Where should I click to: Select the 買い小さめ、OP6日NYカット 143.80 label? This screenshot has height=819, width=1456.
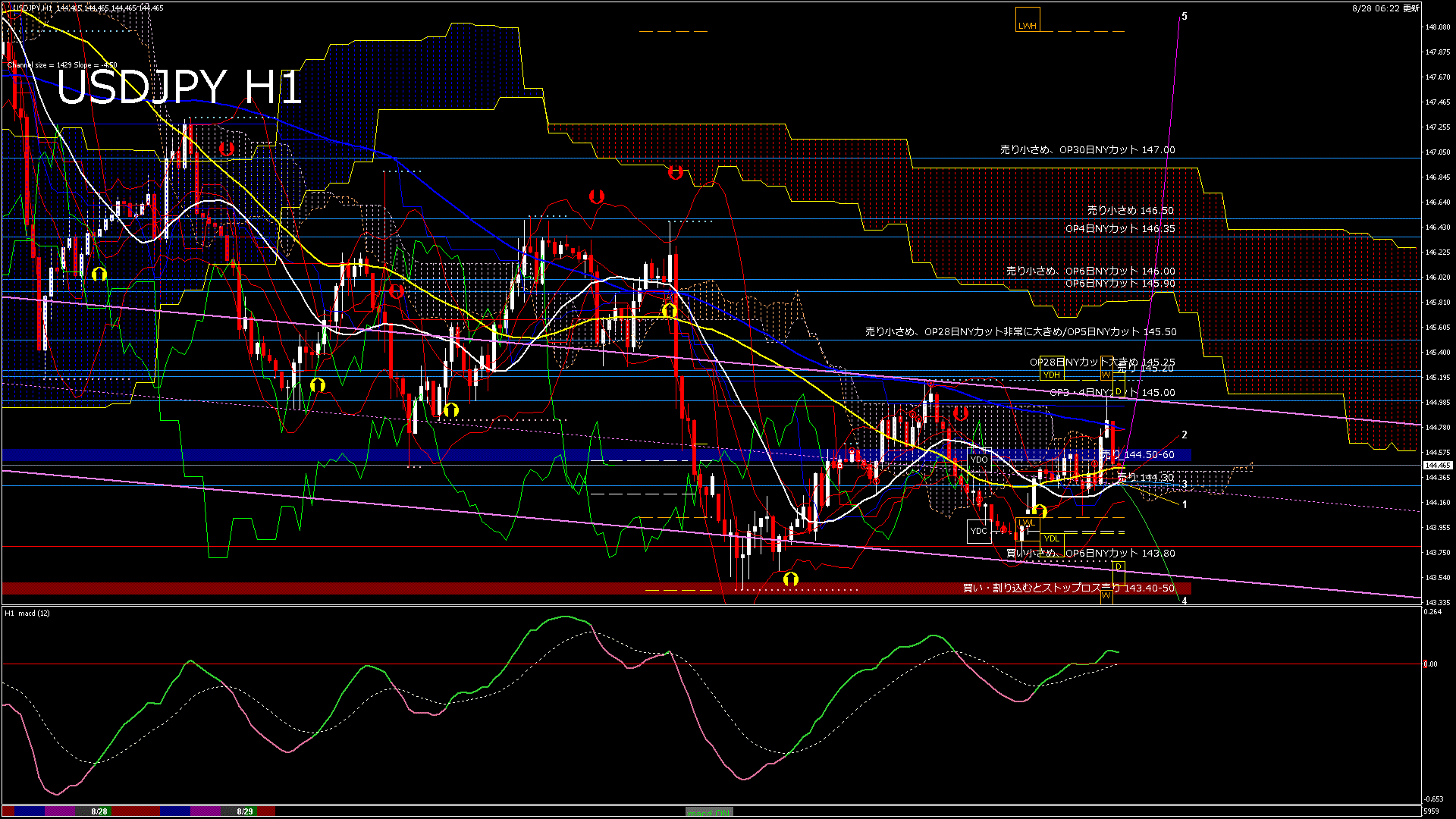pos(1090,554)
